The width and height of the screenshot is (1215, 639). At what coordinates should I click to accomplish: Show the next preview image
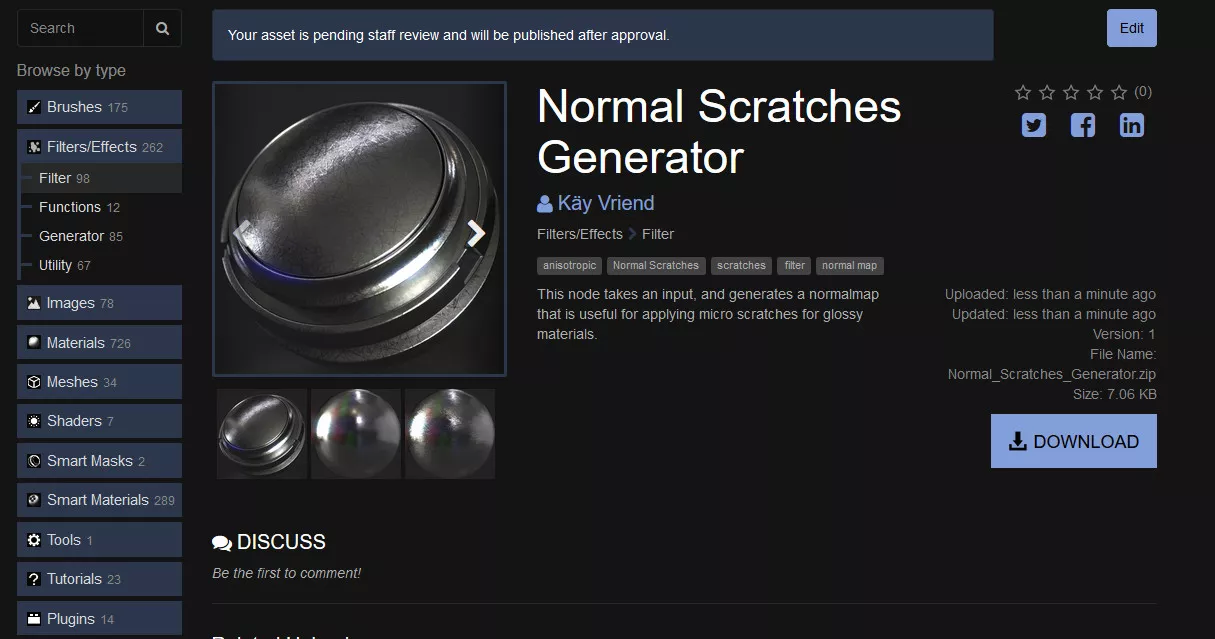tap(476, 233)
